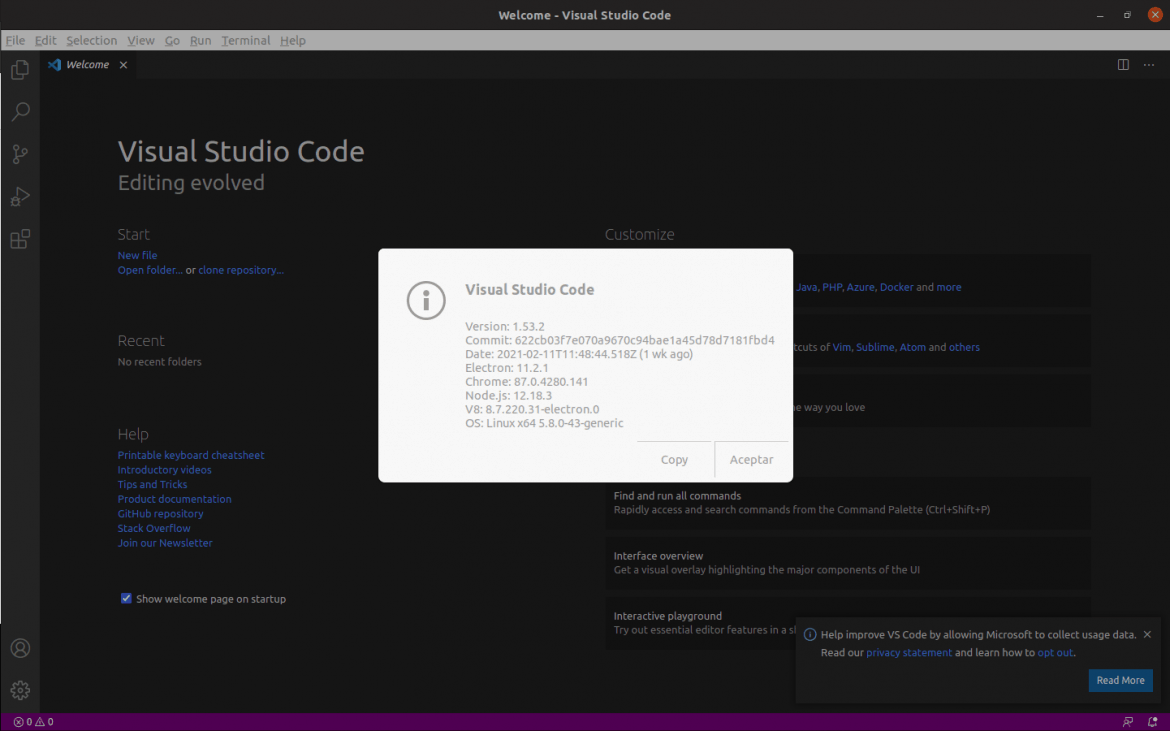Click the Open folder... link
This screenshot has width=1170, height=731.
[x=150, y=270]
